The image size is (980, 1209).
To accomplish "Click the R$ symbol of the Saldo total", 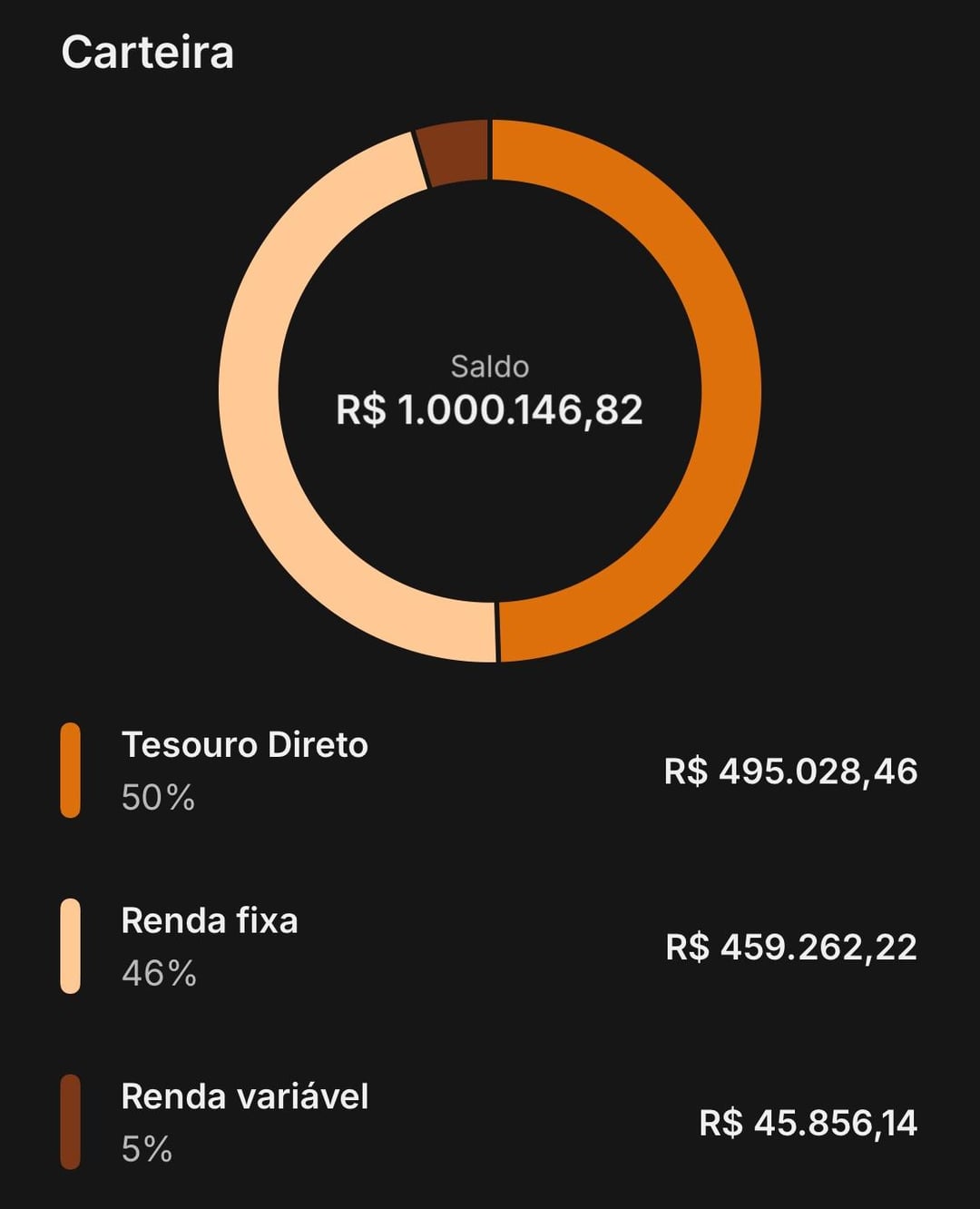I will tap(360, 410).
